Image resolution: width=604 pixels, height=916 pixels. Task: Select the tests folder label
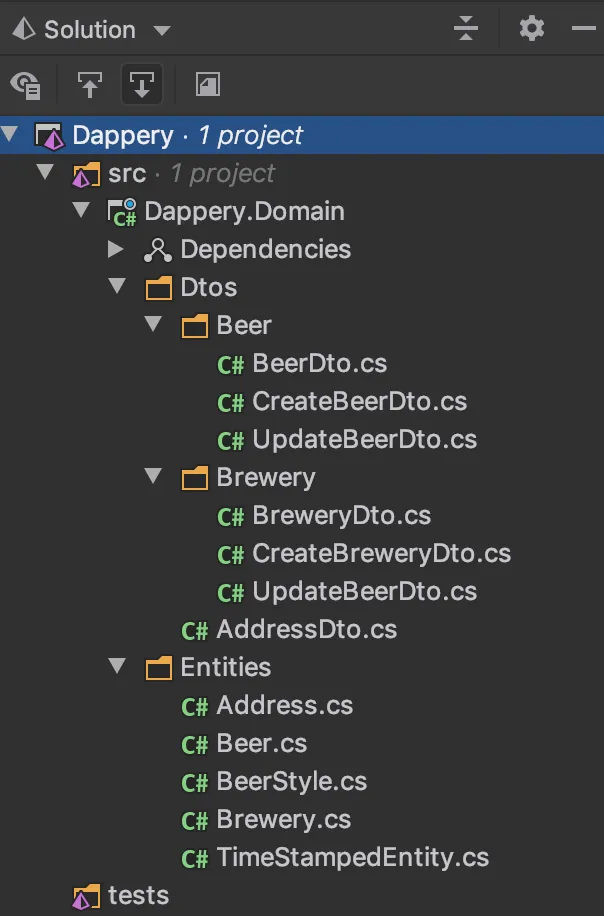tap(138, 895)
